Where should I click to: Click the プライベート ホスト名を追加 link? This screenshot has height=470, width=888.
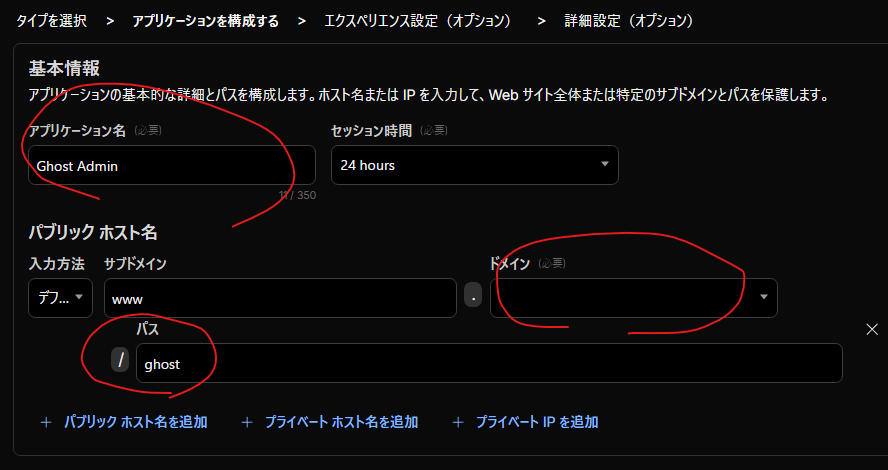point(341,422)
